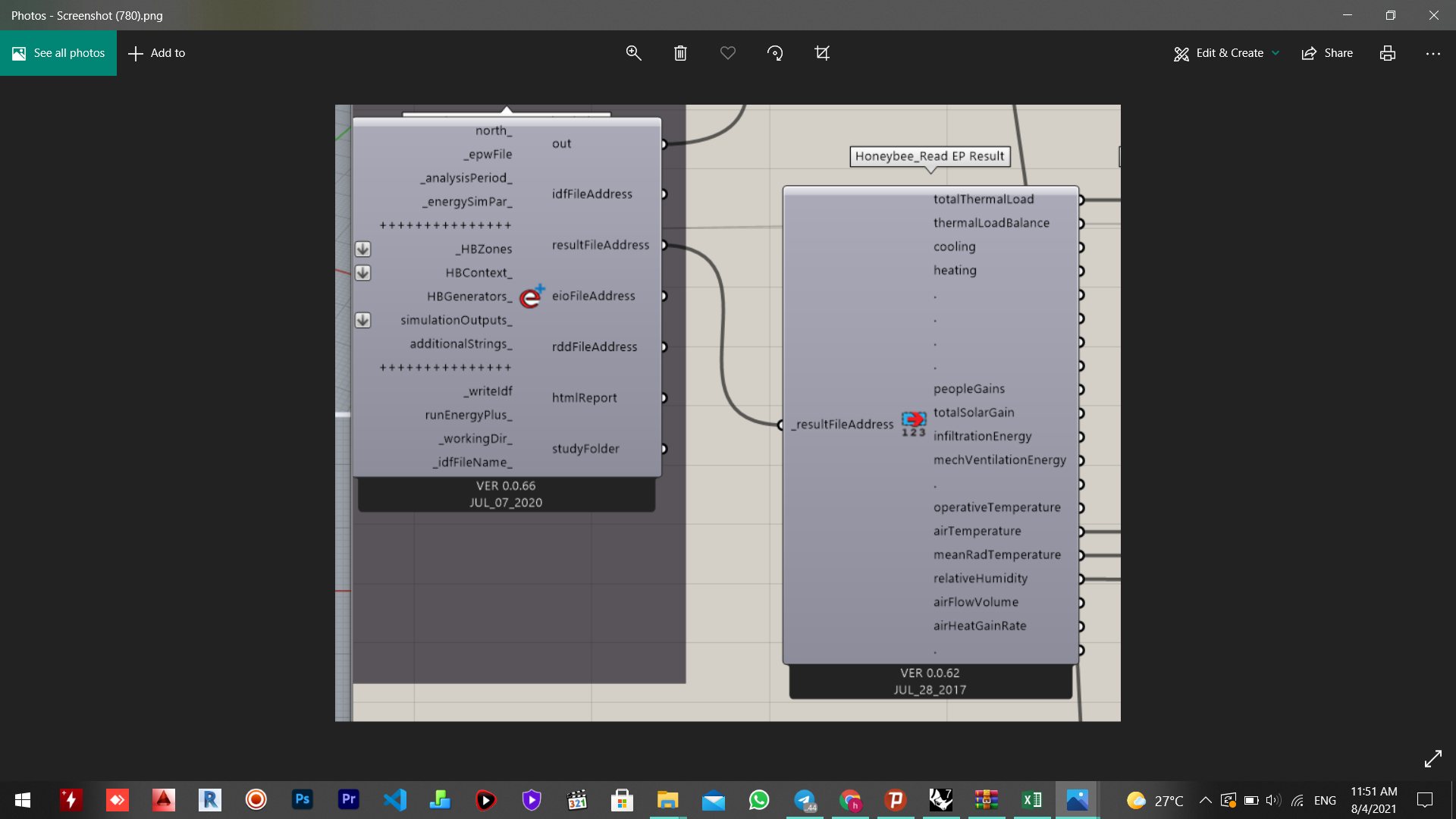The height and width of the screenshot is (819, 1456).
Task: Launch Photoshop from the taskbar
Action: (x=302, y=799)
